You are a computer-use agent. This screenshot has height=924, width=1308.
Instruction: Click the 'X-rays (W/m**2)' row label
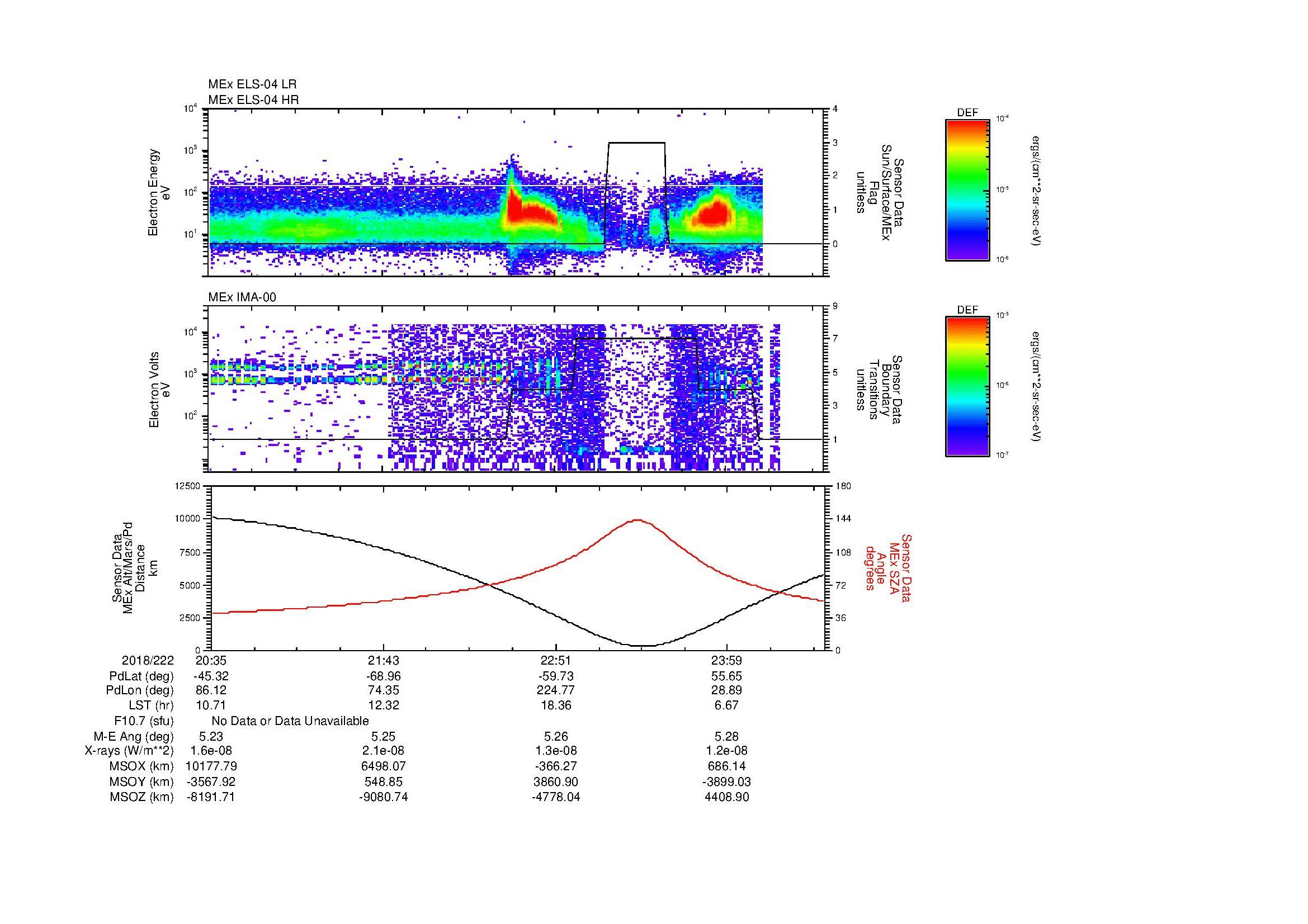pos(129,751)
